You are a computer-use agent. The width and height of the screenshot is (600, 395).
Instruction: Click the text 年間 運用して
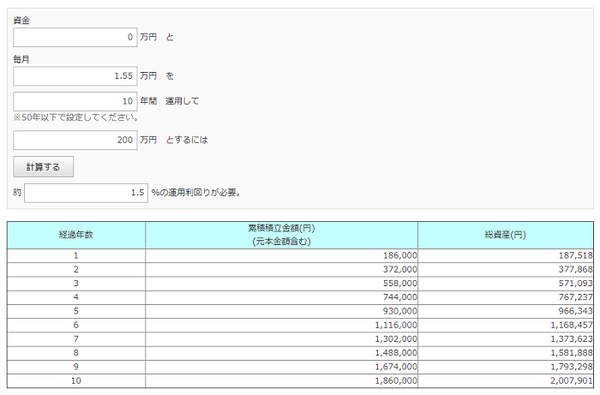pyautogui.click(x=170, y=101)
